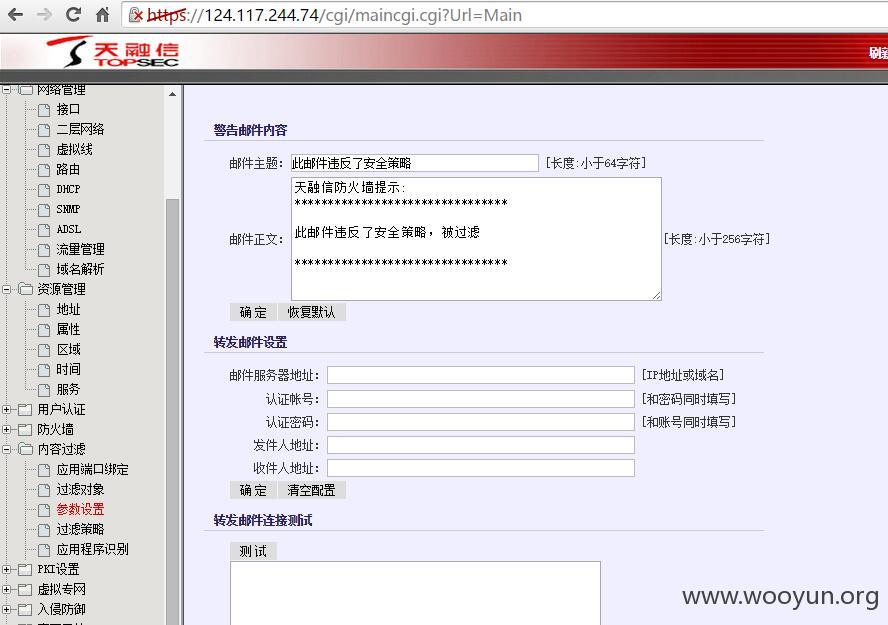Screen dimensions: 888x625
Task: Go forward in browser history
Action: (x=44, y=15)
